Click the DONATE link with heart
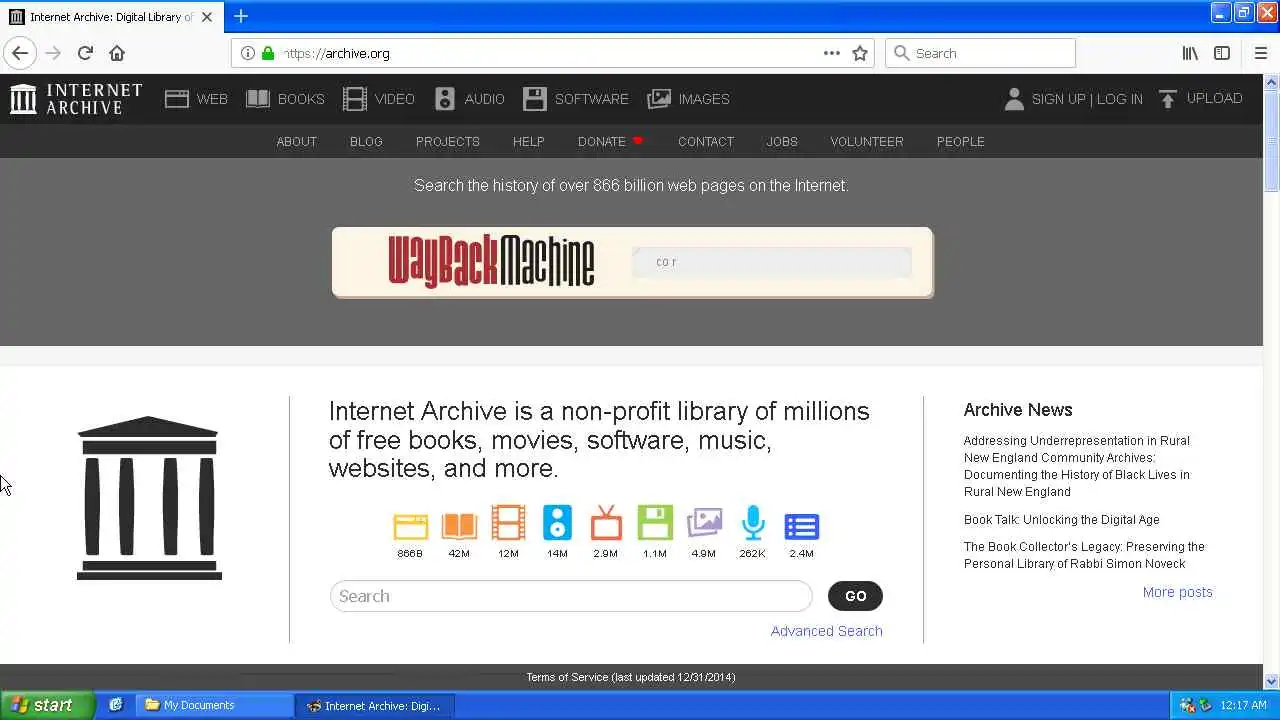 click(x=610, y=142)
